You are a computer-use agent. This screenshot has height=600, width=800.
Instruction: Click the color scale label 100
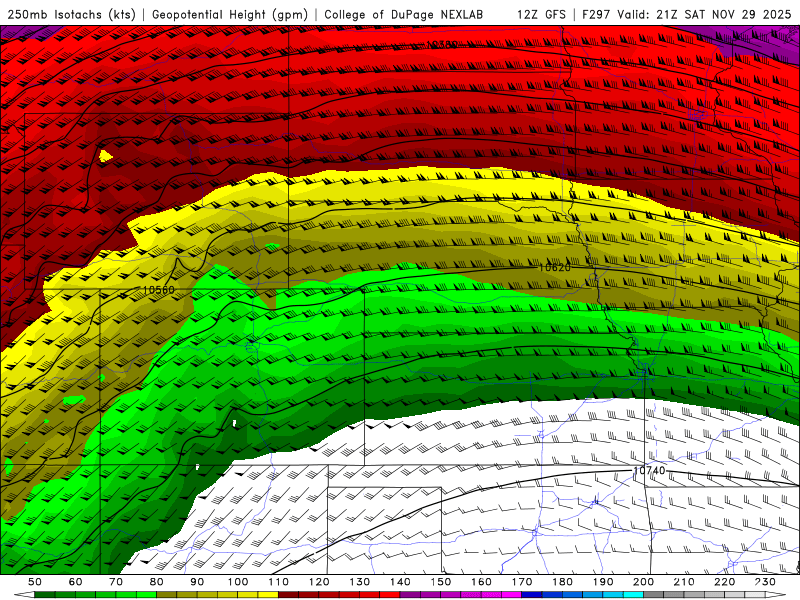pos(238,582)
